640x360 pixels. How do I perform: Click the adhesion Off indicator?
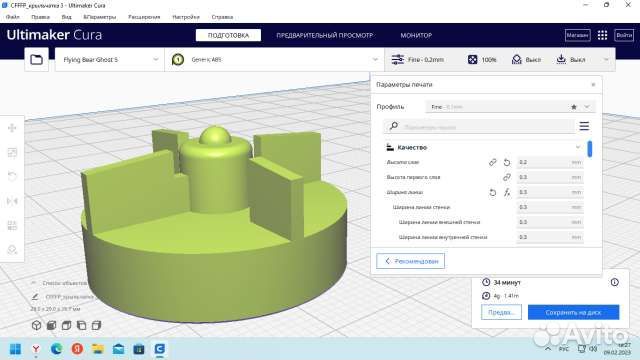coord(571,60)
